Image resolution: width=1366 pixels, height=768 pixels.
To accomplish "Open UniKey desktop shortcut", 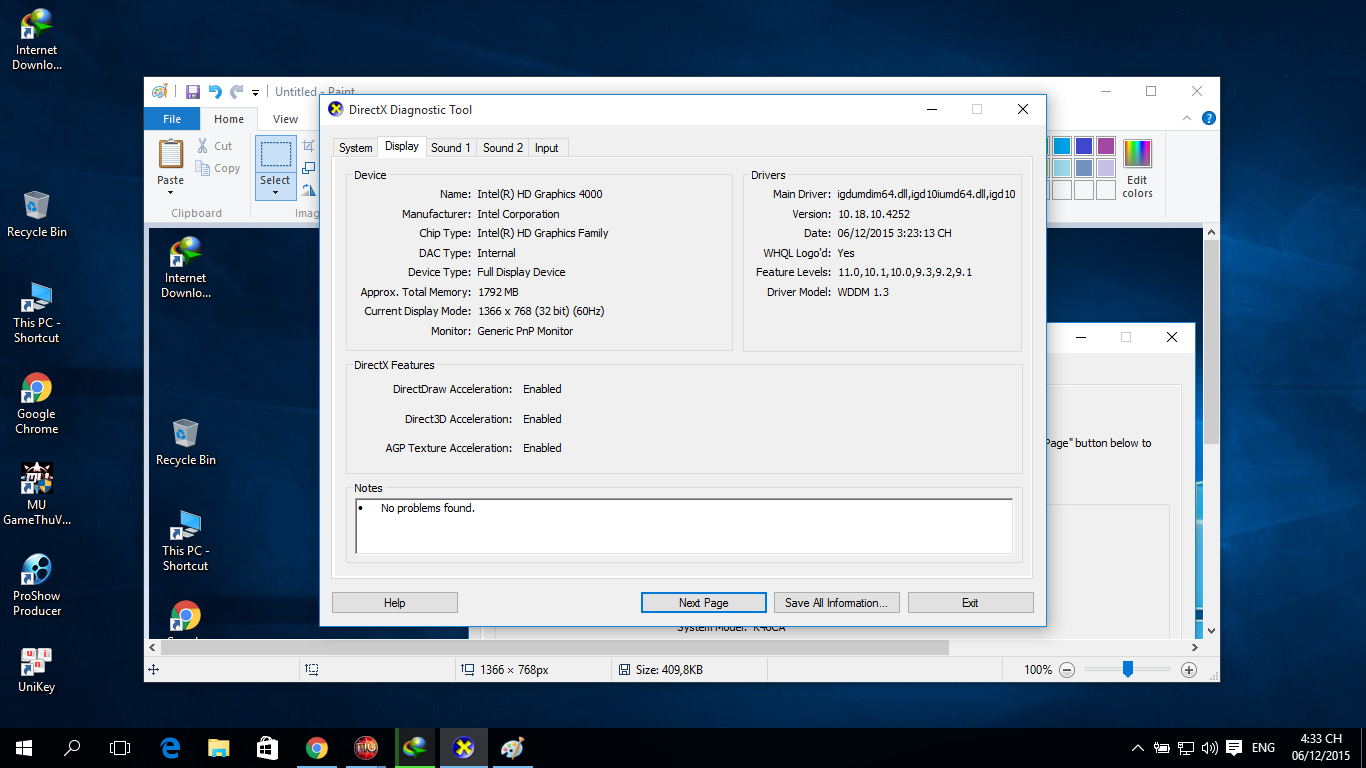I will pyautogui.click(x=37, y=670).
